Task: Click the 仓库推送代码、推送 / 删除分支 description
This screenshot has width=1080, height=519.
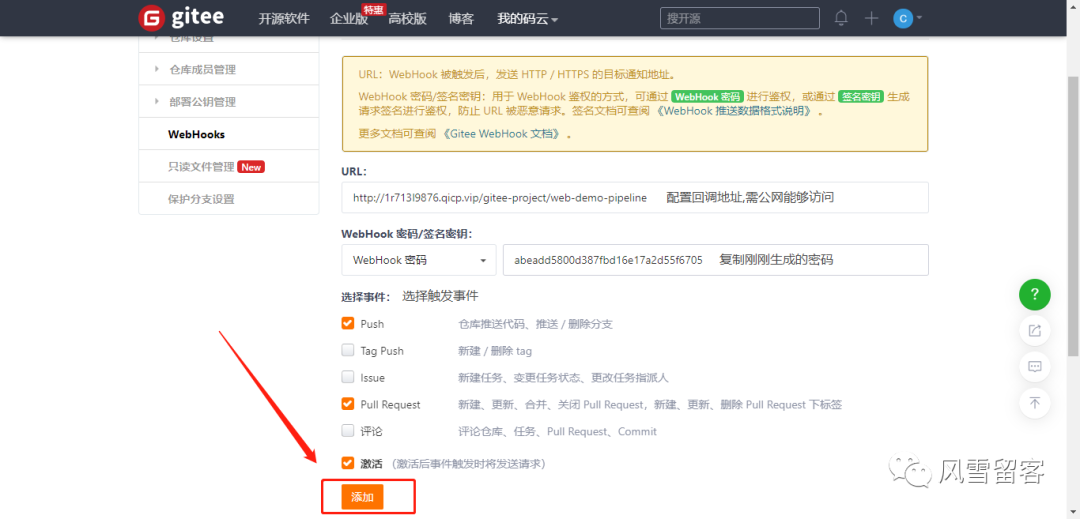Action: (x=535, y=324)
